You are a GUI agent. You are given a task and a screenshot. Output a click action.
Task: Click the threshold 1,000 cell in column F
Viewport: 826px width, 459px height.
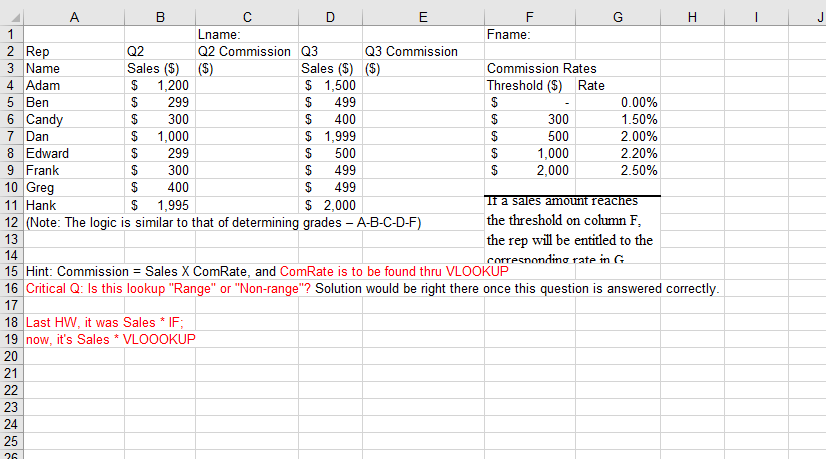click(x=530, y=153)
